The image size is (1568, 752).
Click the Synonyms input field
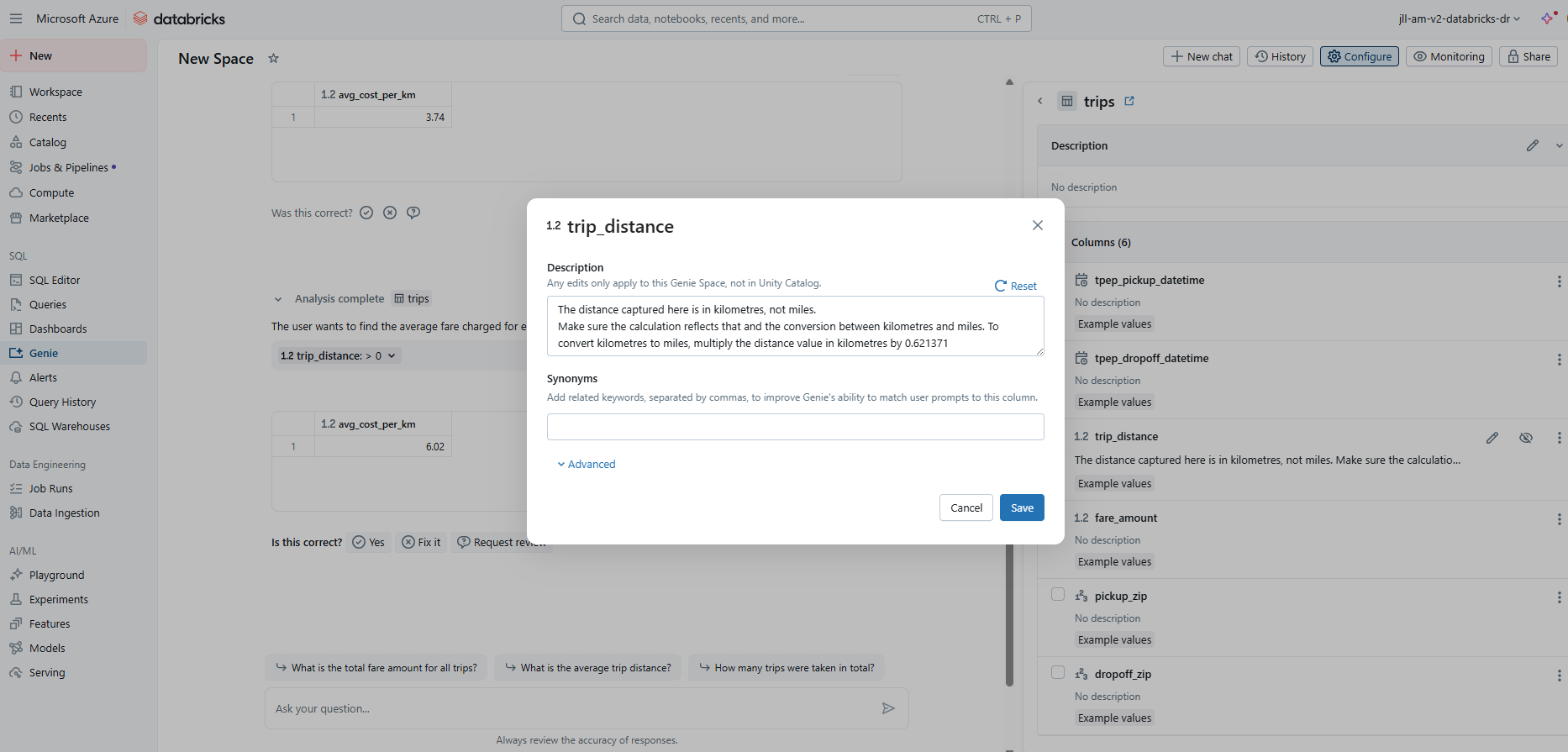pos(795,427)
